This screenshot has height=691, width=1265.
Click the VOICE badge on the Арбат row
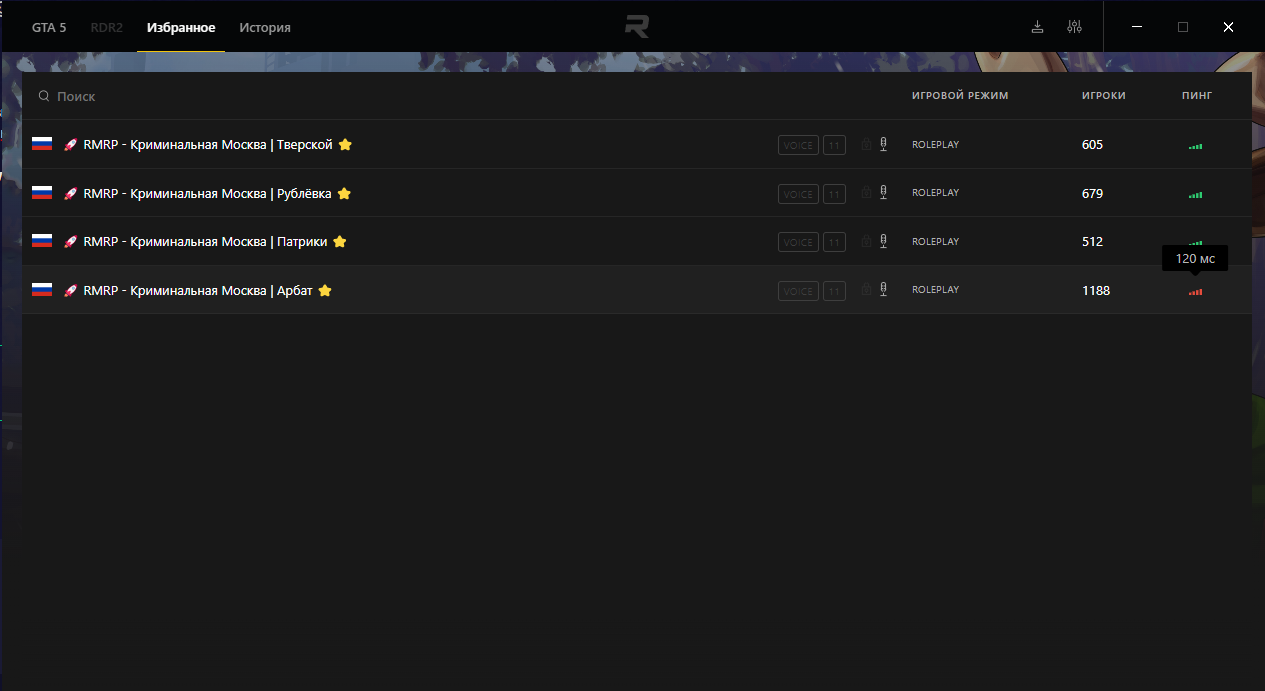click(798, 291)
